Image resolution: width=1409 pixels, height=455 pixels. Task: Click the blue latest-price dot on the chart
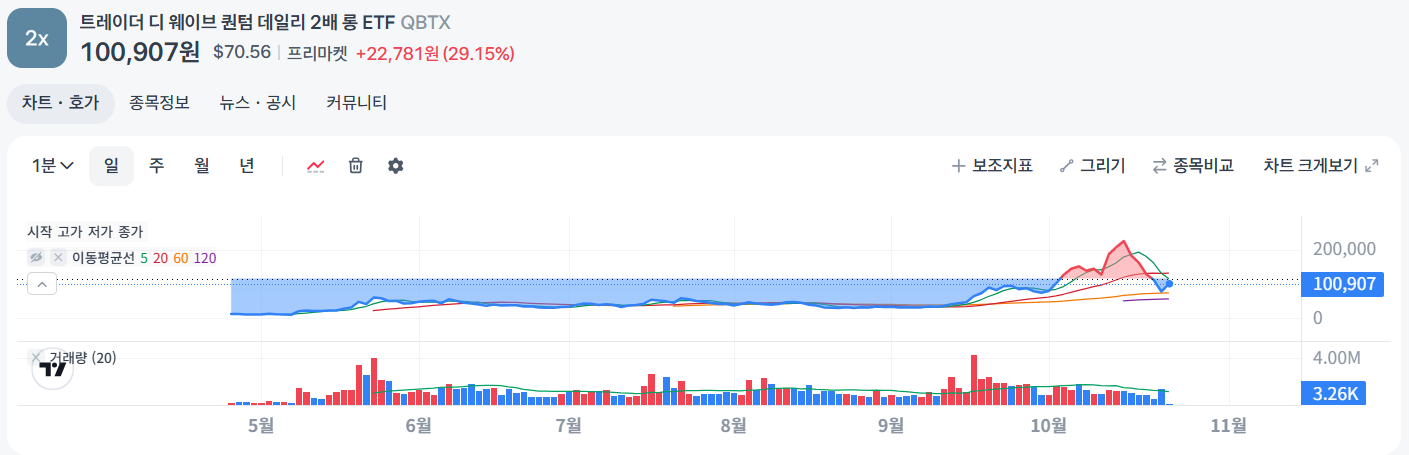[1169, 284]
